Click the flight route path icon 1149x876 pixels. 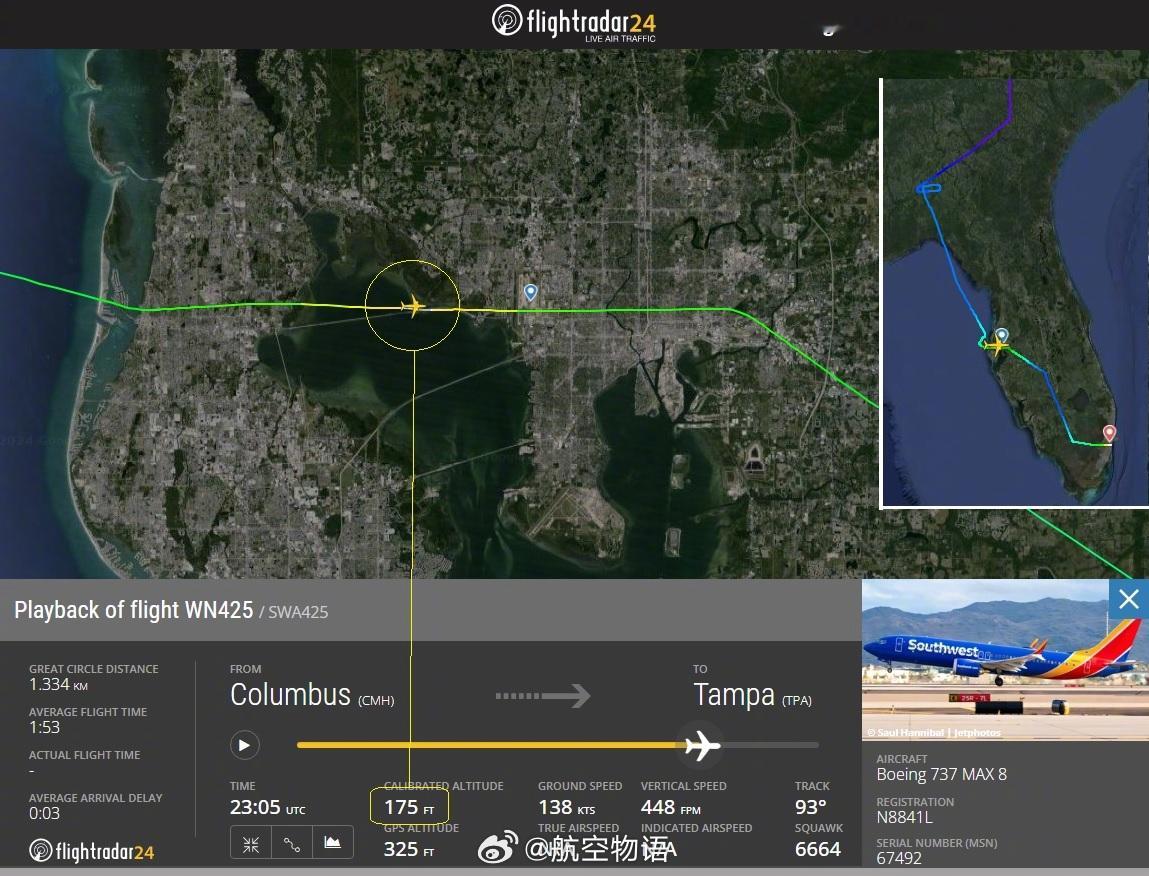(292, 844)
